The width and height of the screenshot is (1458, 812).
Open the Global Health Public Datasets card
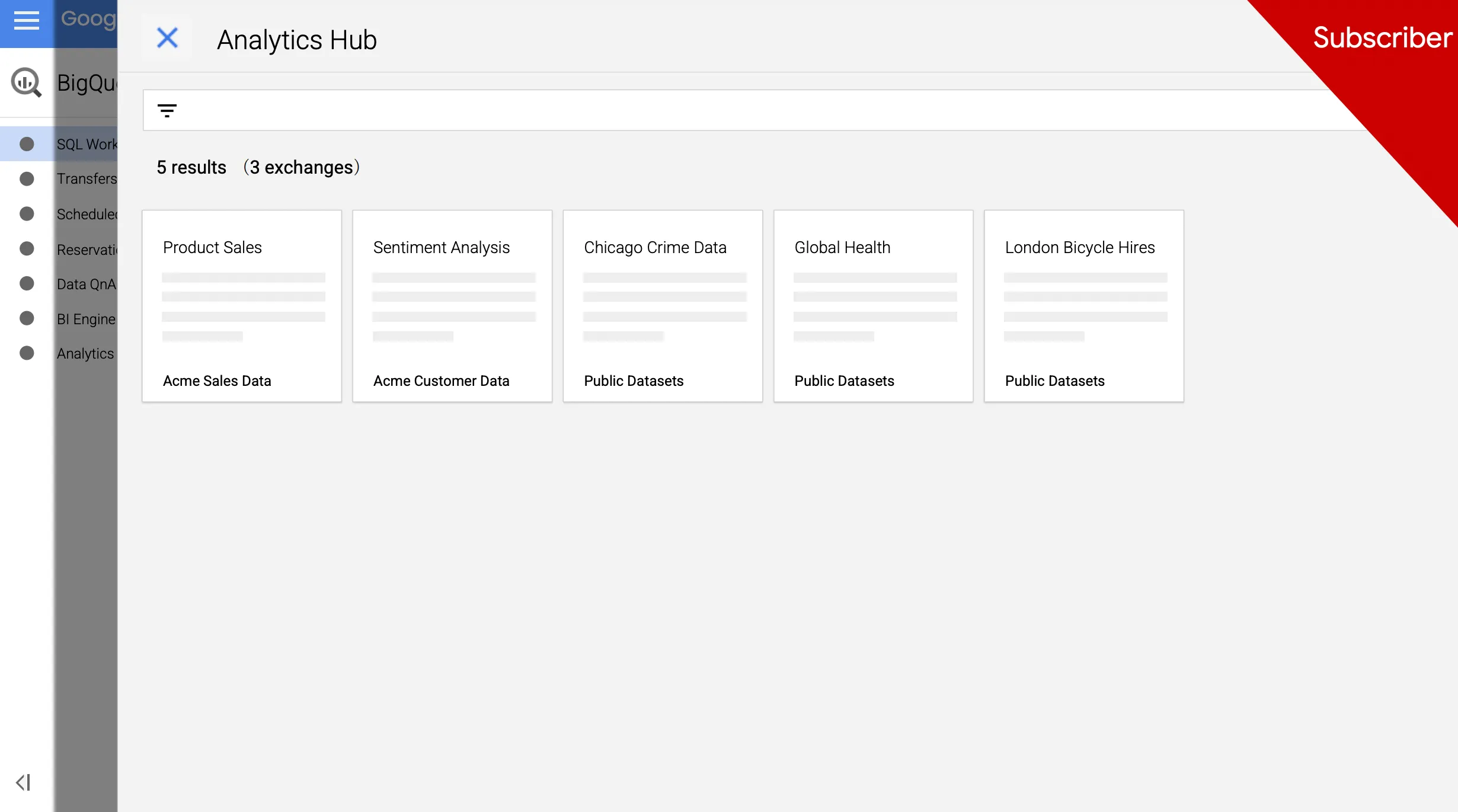(x=873, y=305)
